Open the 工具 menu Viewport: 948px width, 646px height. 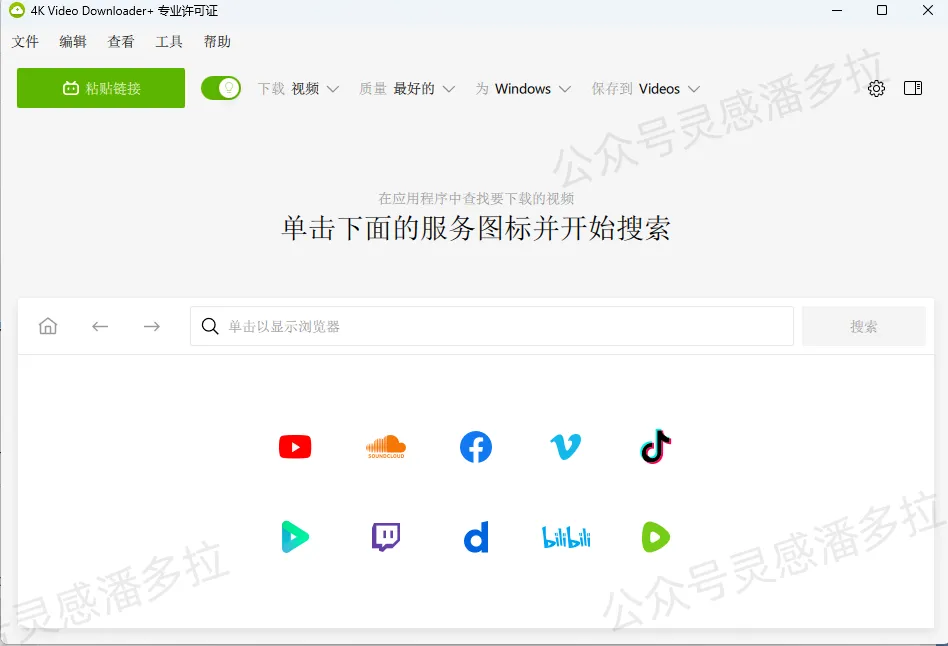(x=169, y=42)
